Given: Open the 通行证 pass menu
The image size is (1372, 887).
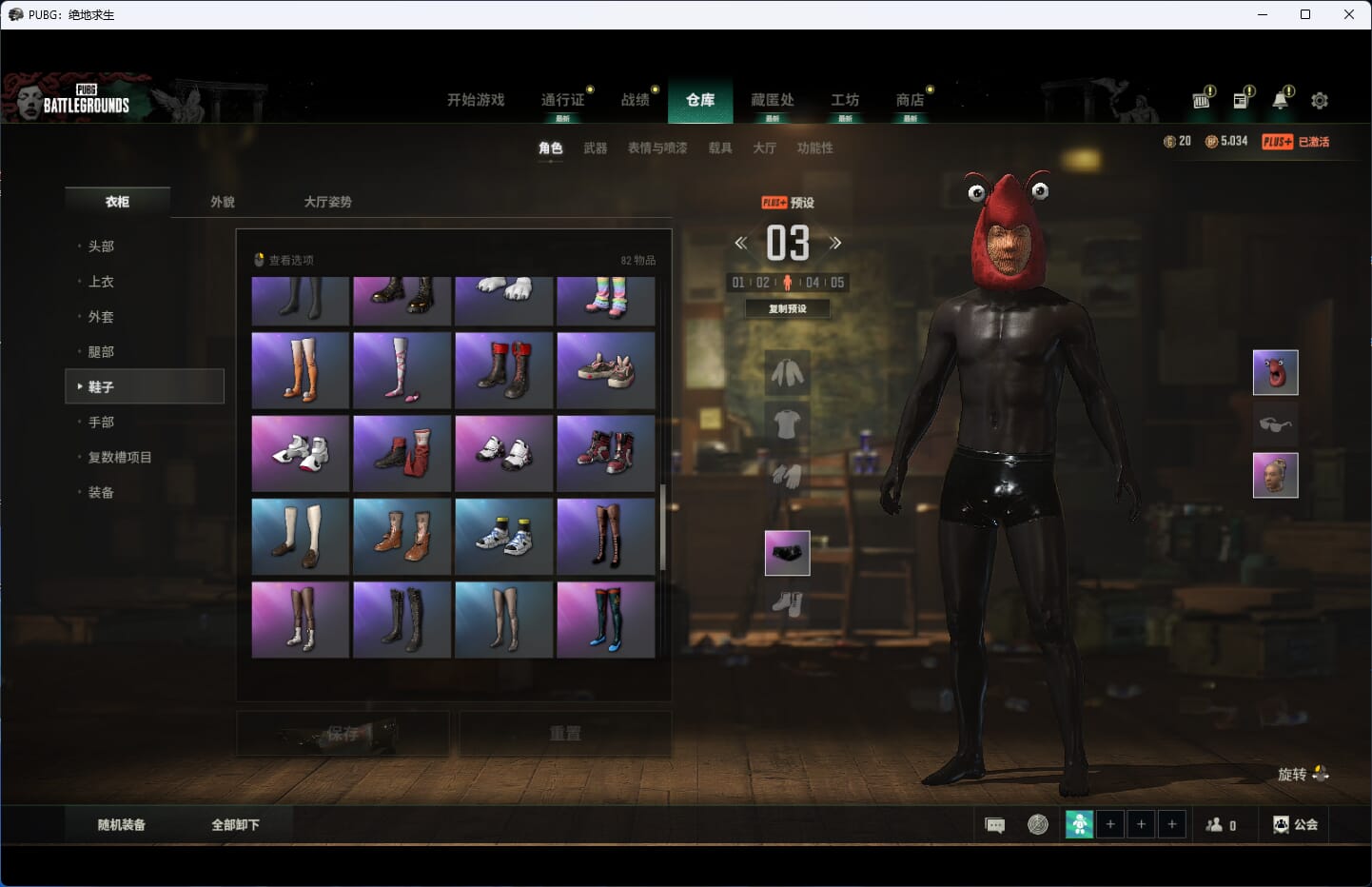Looking at the screenshot, I should (x=562, y=100).
